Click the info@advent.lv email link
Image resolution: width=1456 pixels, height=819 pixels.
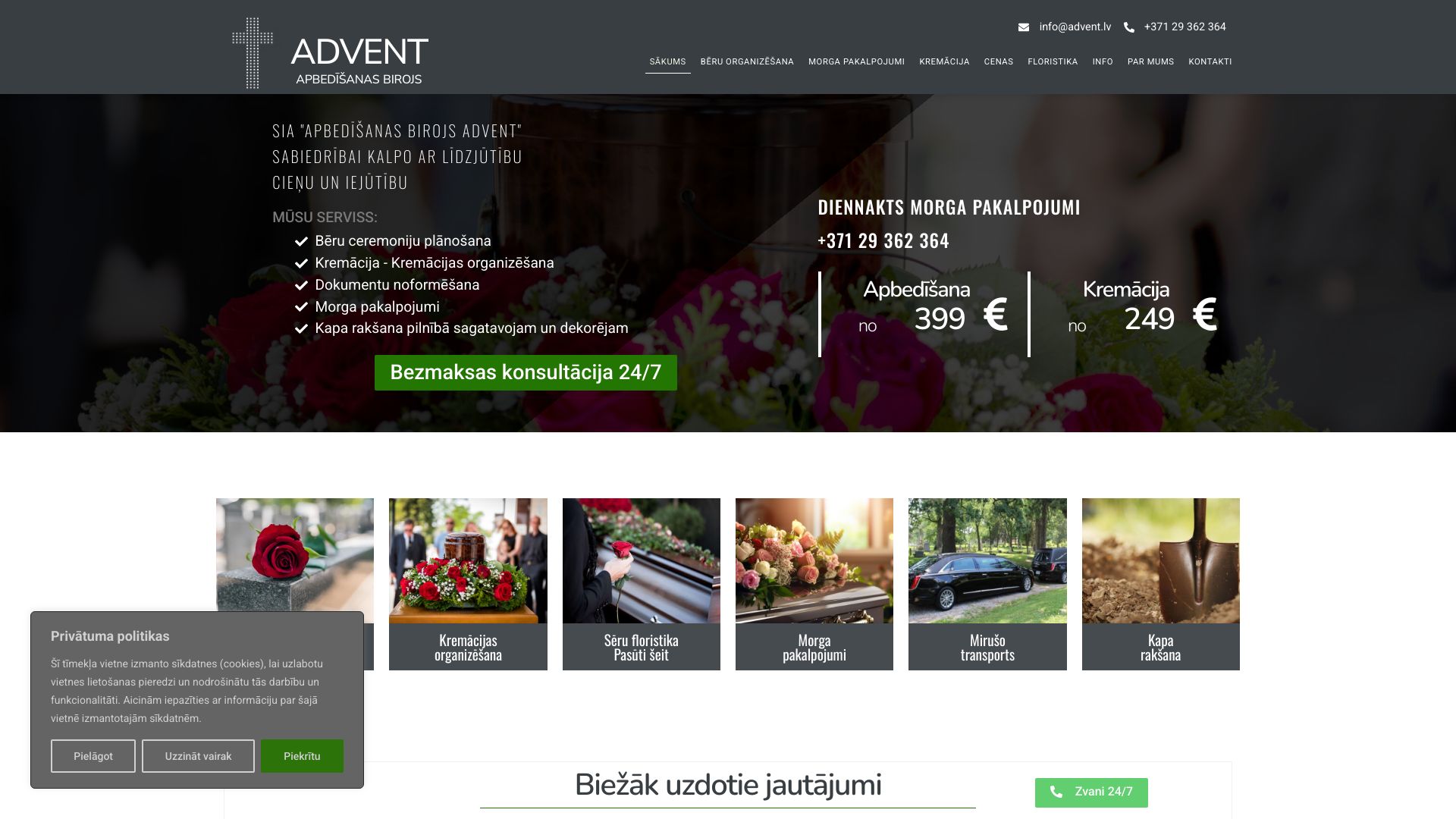coord(1075,27)
